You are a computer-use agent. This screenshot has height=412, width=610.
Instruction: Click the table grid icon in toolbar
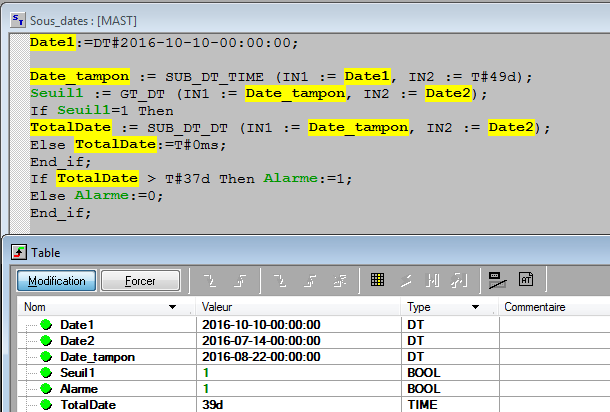tap(378, 281)
